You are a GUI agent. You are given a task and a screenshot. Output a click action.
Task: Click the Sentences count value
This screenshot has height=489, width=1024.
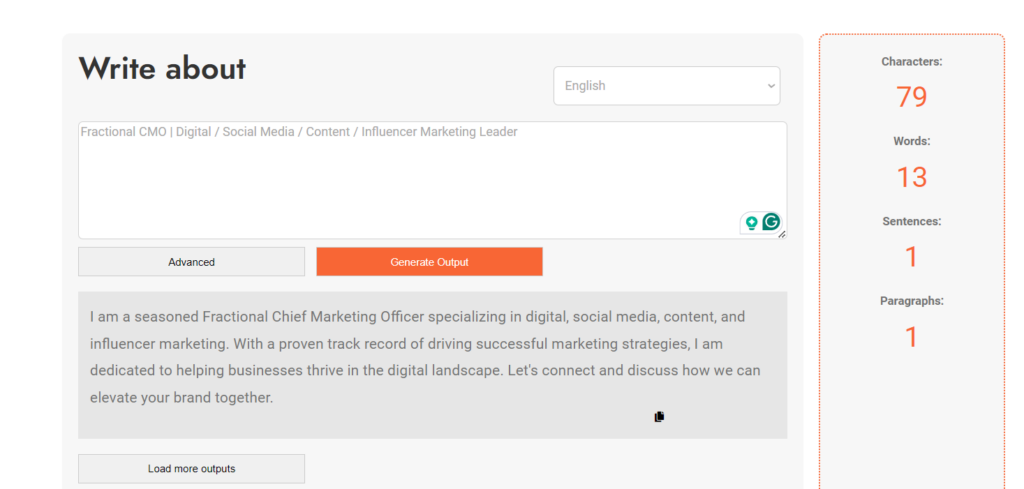pos(911,257)
